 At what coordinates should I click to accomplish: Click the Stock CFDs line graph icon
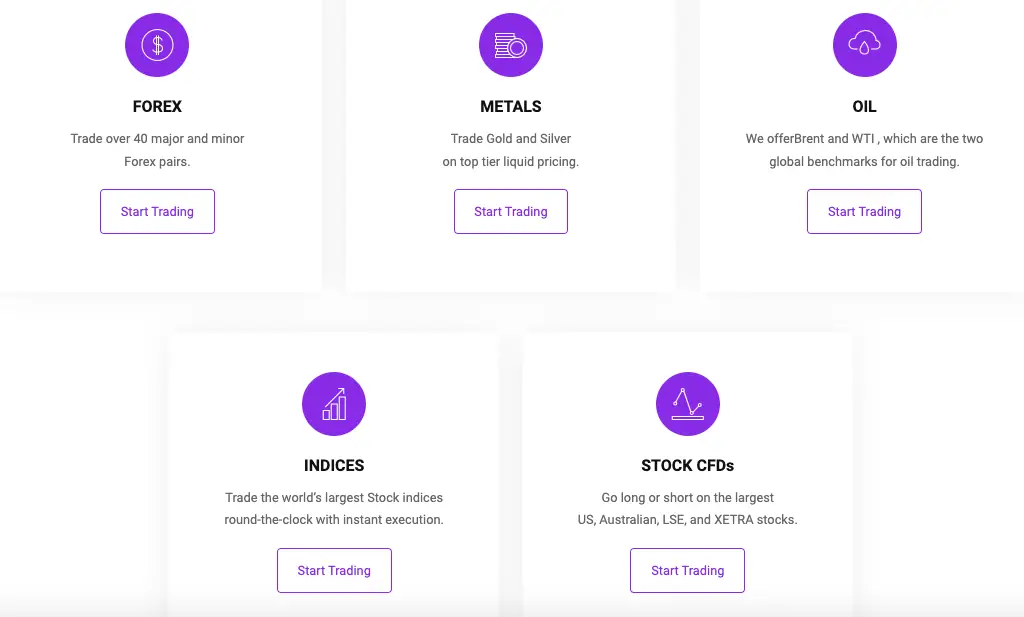pyautogui.click(x=688, y=404)
